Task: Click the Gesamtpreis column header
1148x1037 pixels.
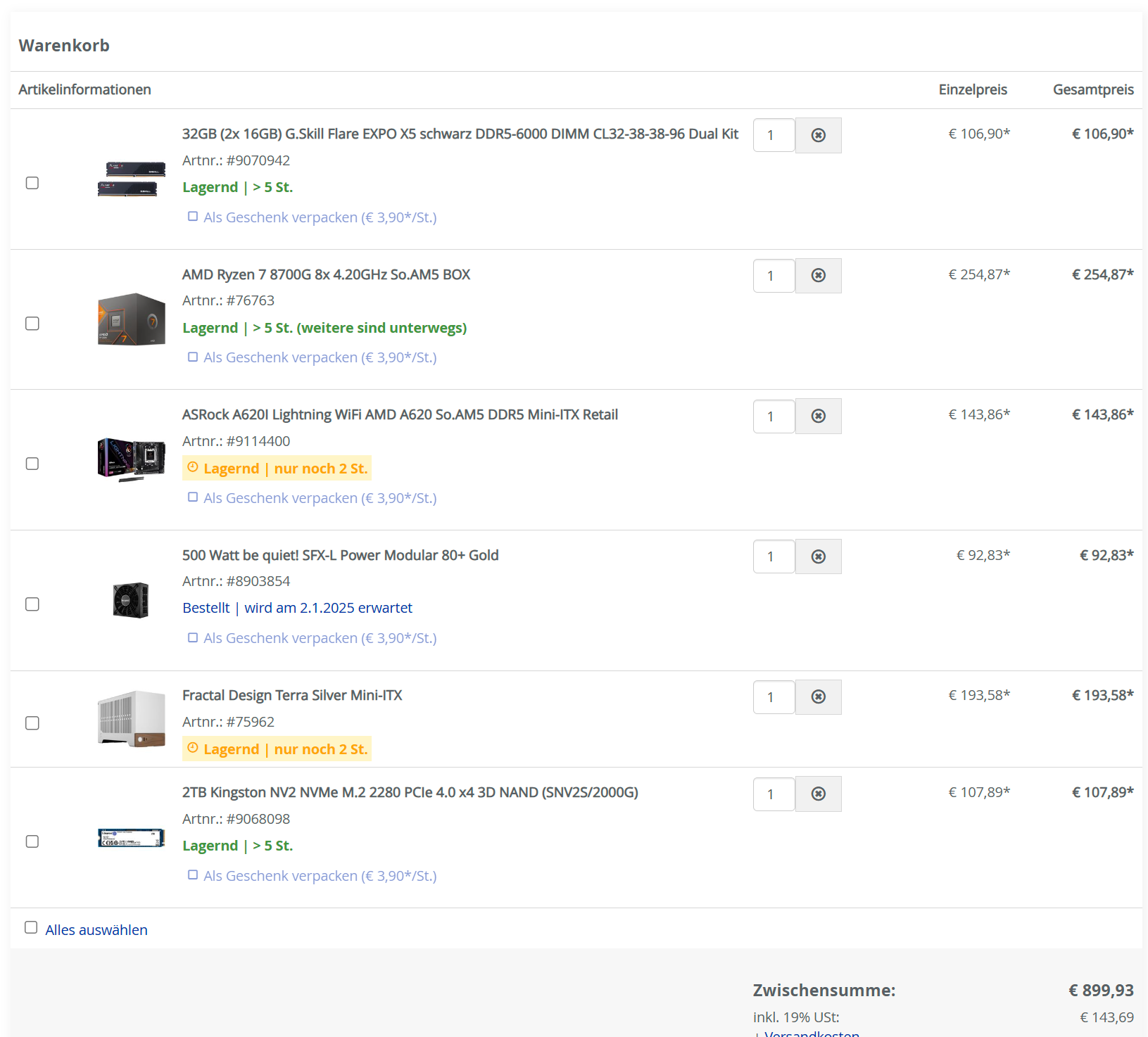Action: tap(1093, 89)
